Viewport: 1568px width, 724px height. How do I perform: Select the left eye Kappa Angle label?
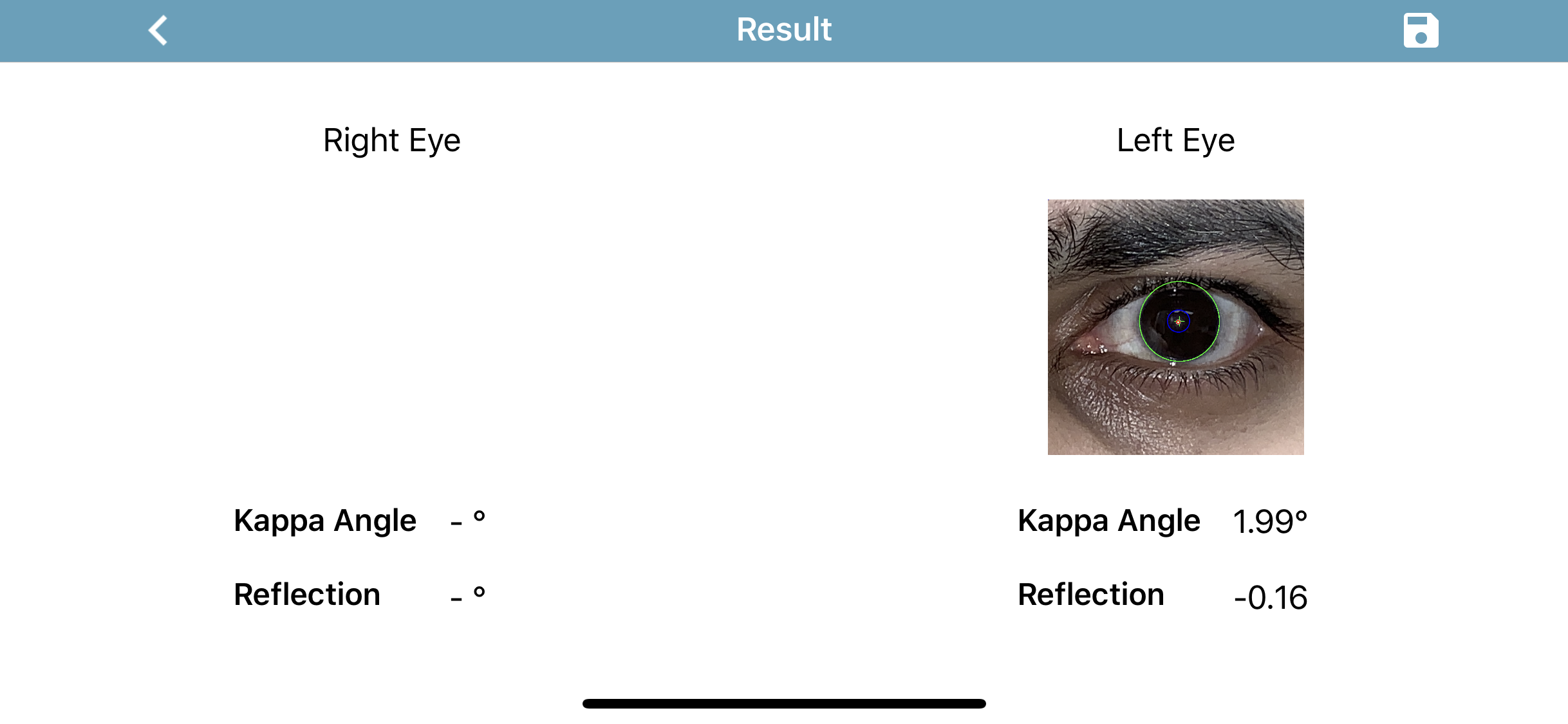(1108, 520)
